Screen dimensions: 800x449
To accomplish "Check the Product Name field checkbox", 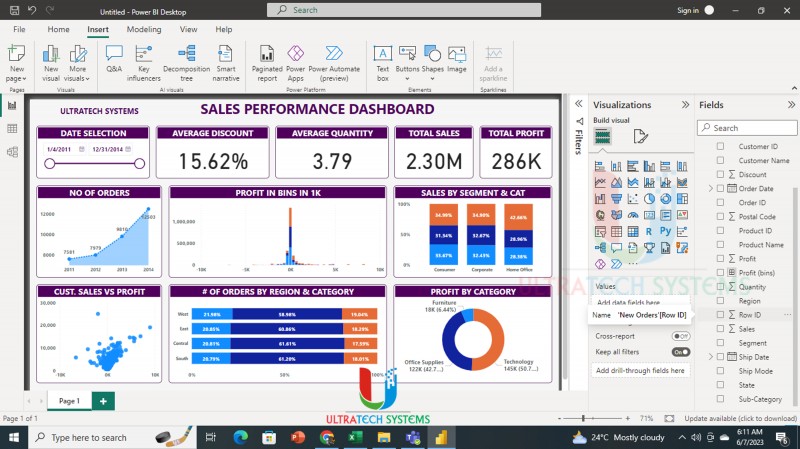I will click(x=720, y=244).
